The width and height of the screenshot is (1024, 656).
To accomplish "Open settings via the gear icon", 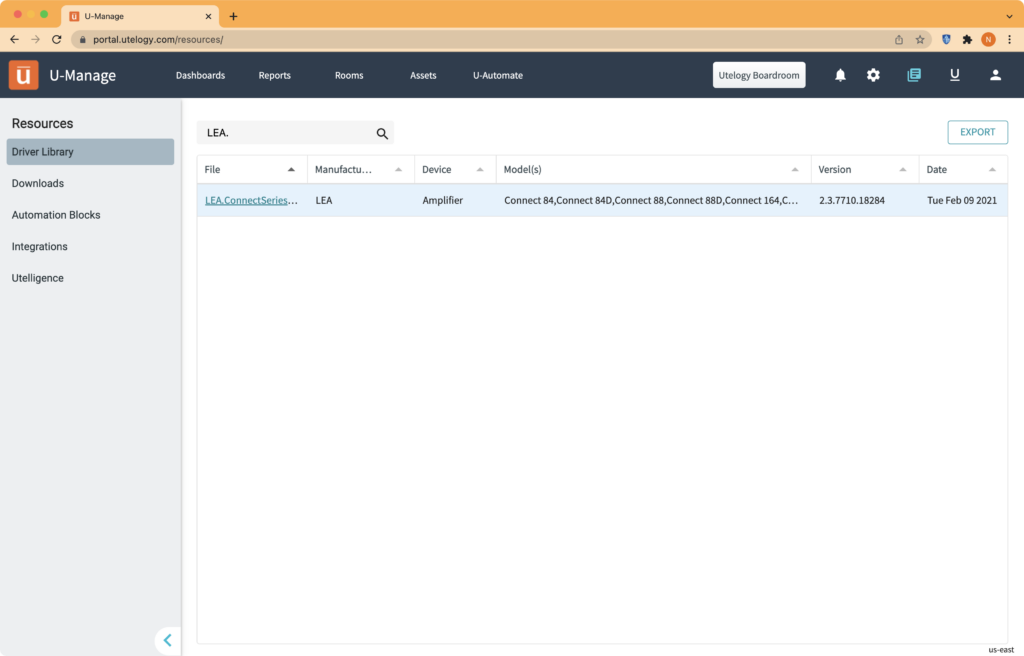I will 873,75.
